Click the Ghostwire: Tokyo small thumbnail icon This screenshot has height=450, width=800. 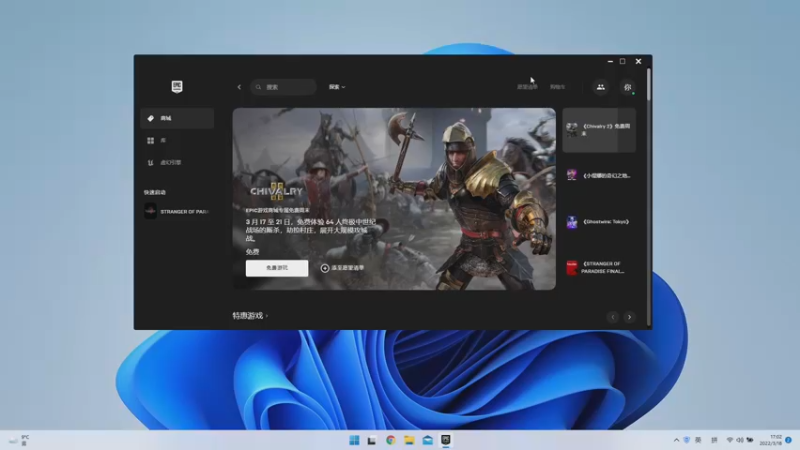[x=572, y=222]
